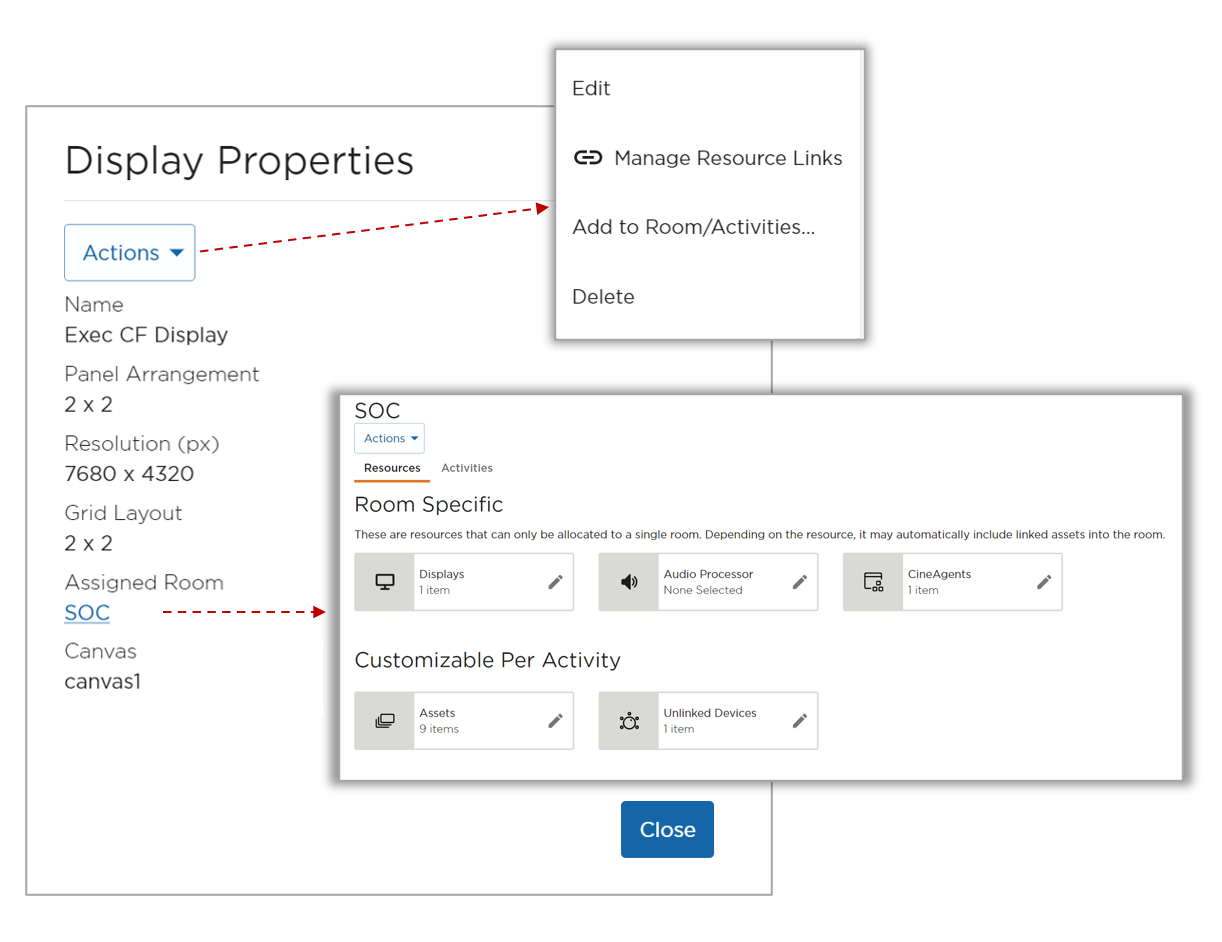Screen dimensions: 1222x942
Task: Switch to the Activities tab
Action: tap(466, 467)
